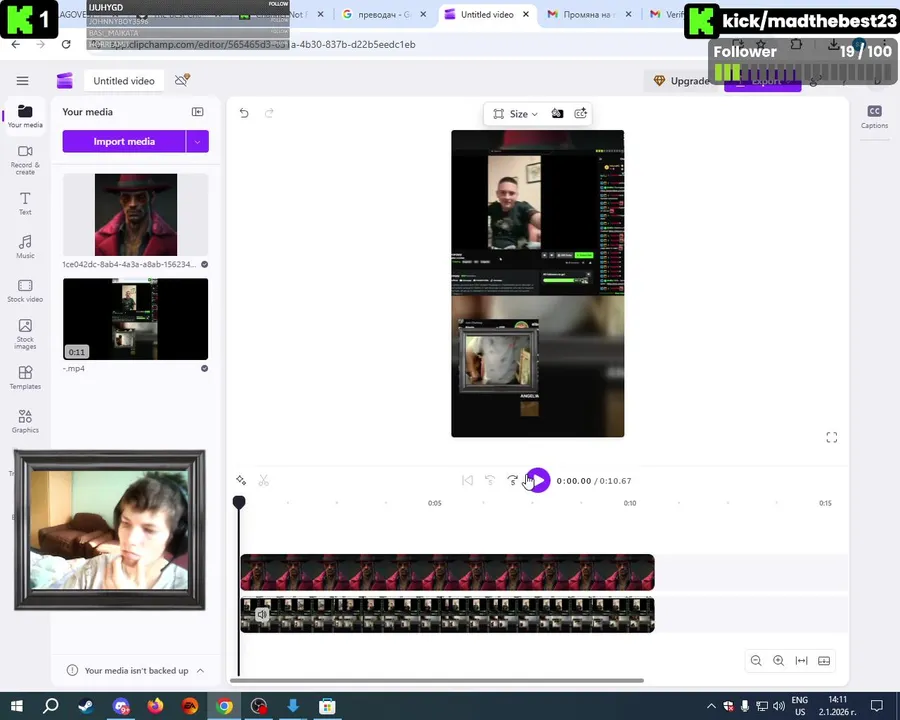Click the timeline playhead marker
The image size is (900, 720).
239,502
